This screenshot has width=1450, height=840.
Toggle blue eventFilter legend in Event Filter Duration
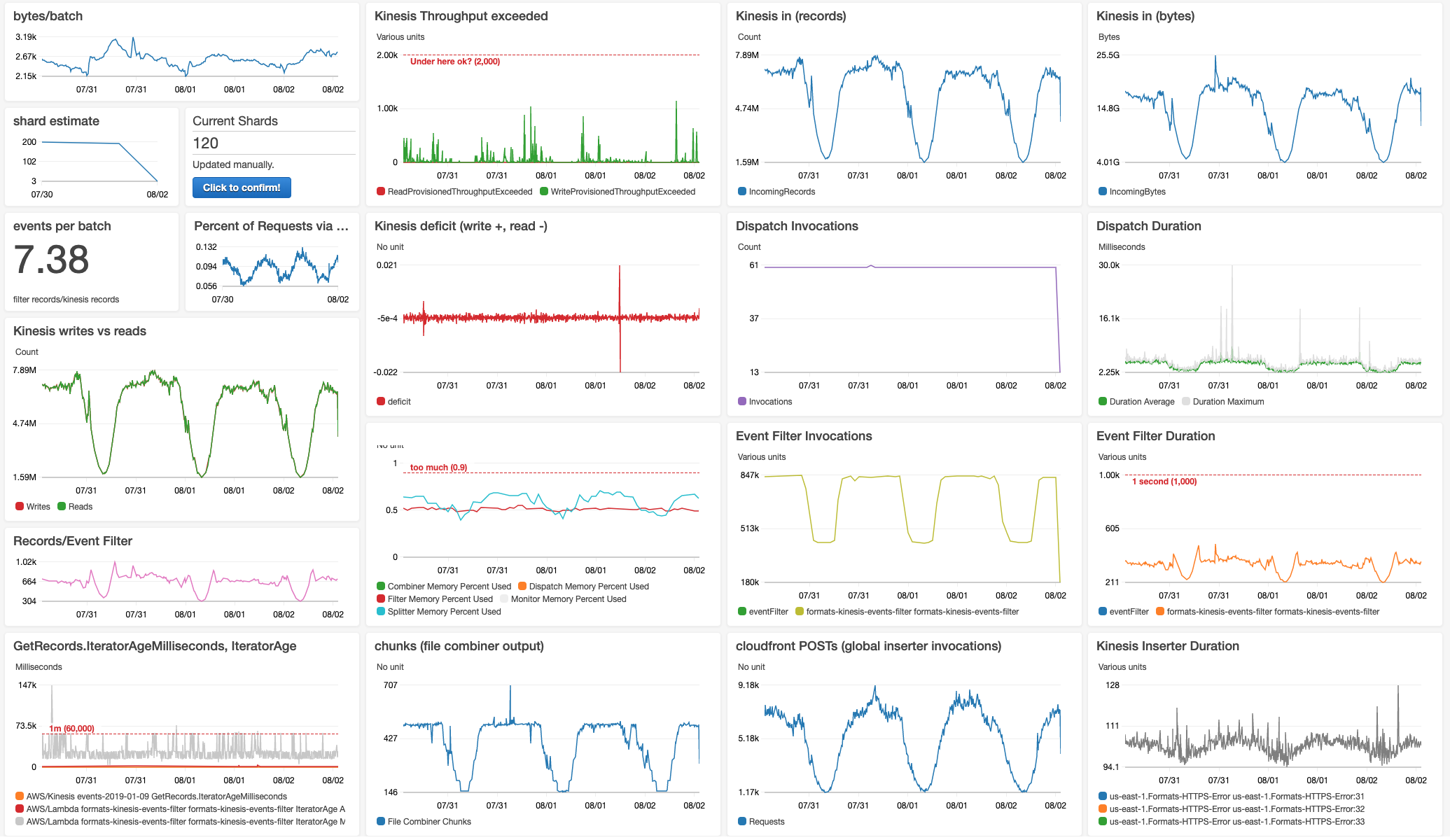(x=1124, y=611)
